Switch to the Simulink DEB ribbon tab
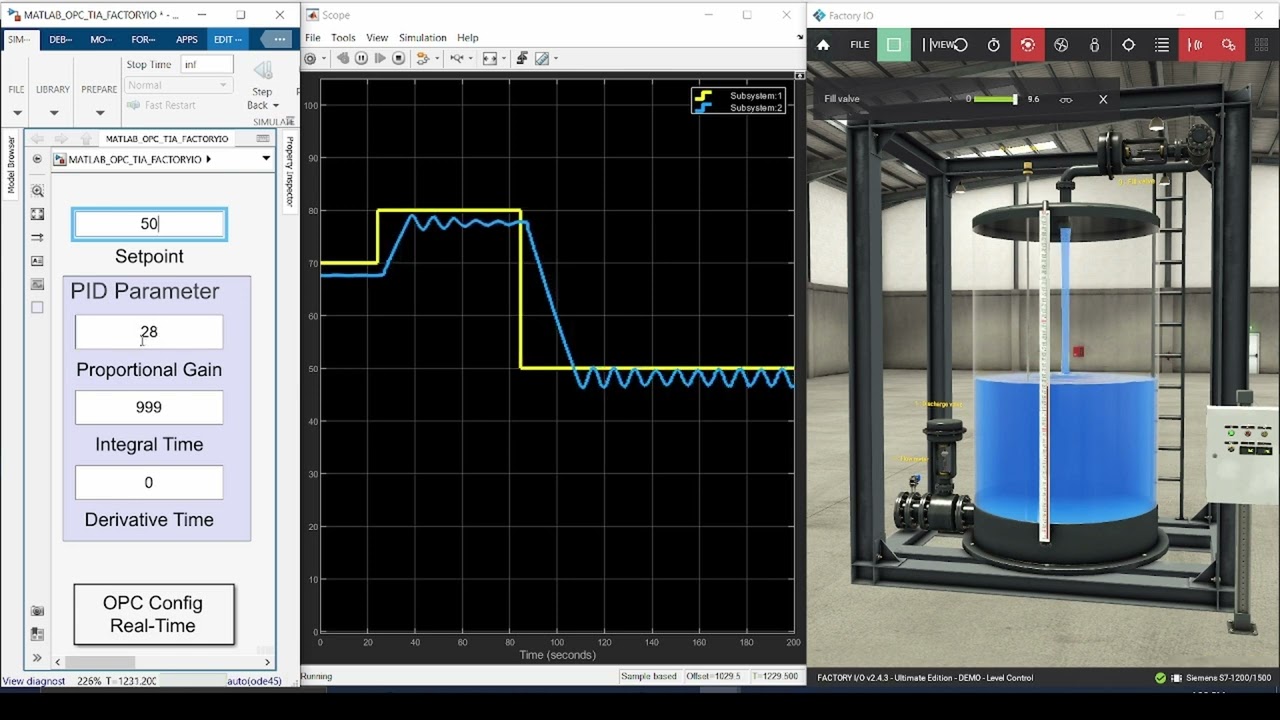This screenshot has height=720, width=1280. [x=60, y=40]
